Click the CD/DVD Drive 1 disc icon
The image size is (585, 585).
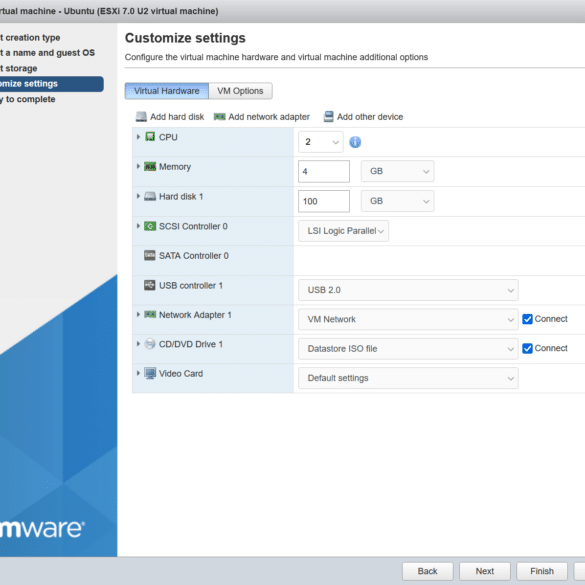[x=150, y=344]
